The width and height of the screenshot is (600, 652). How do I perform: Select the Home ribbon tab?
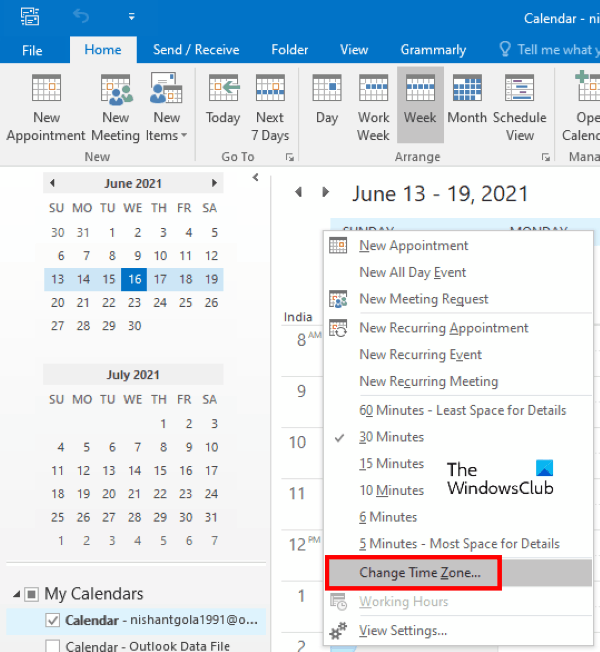click(103, 50)
